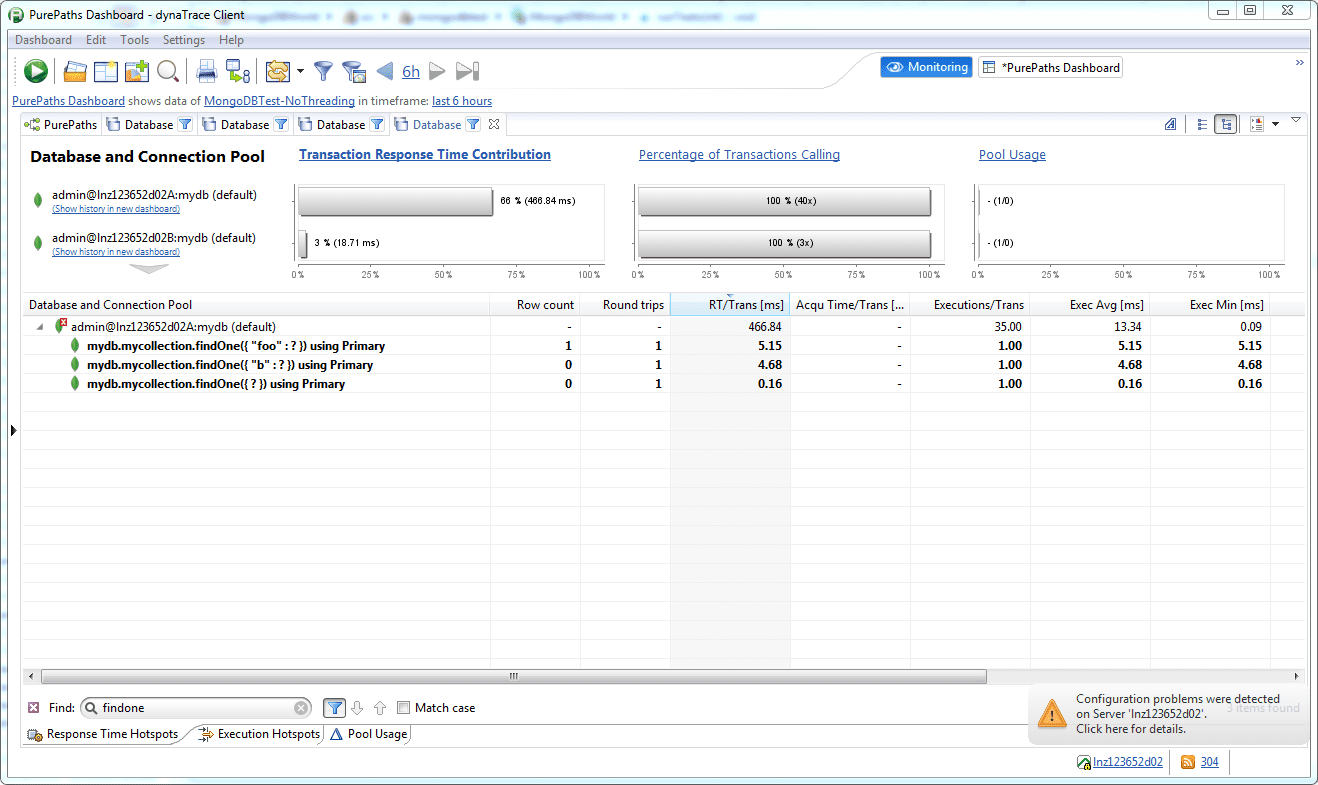Open the Help menu
This screenshot has height=785, width=1318.
231,40
